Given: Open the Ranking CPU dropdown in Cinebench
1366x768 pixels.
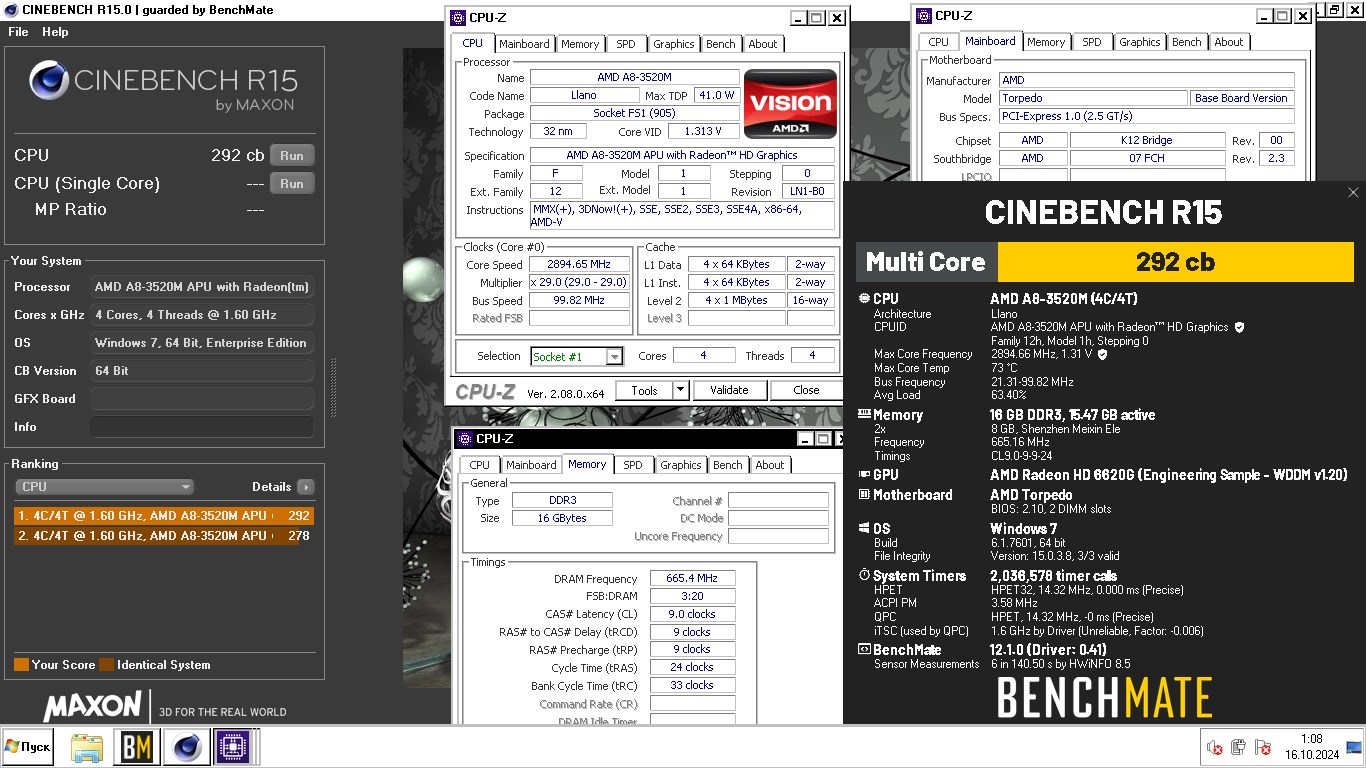Looking at the screenshot, I should (104, 487).
